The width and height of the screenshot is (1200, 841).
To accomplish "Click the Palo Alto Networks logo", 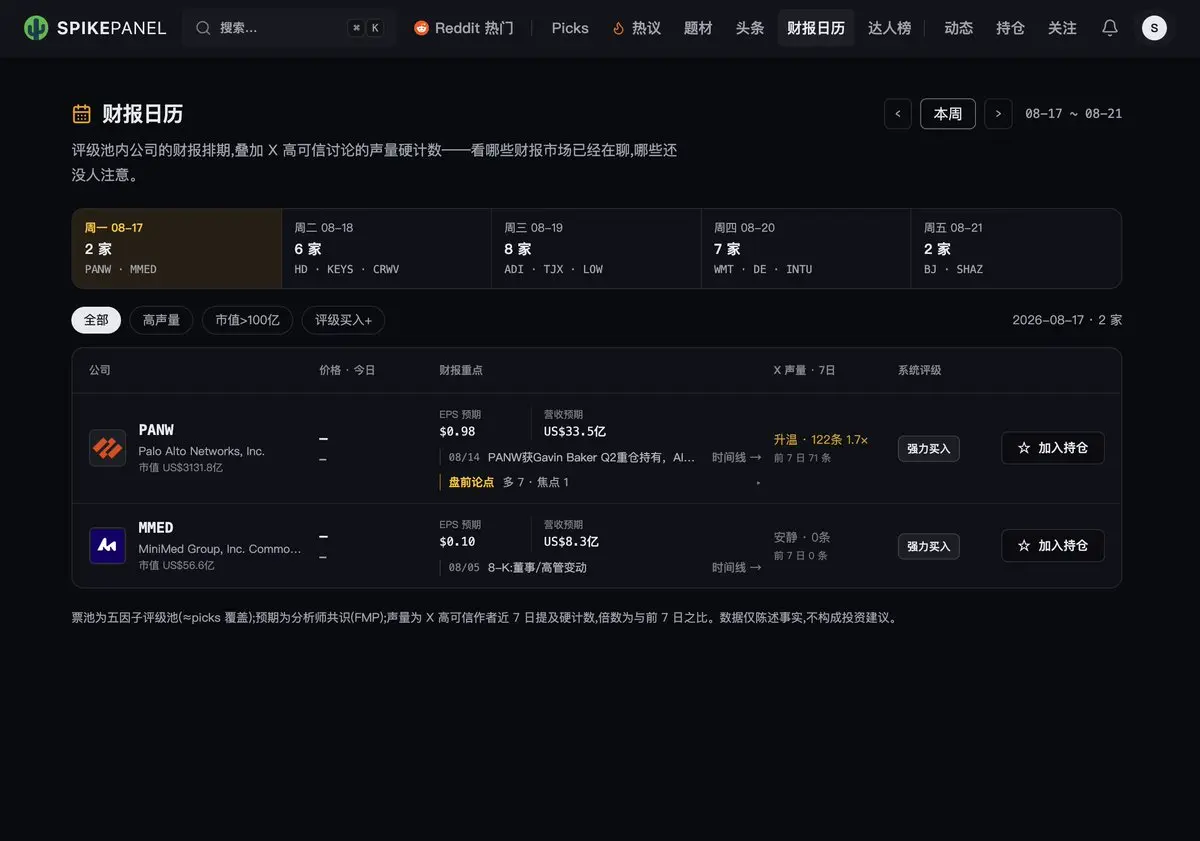I will pyautogui.click(x=107, y=448).
